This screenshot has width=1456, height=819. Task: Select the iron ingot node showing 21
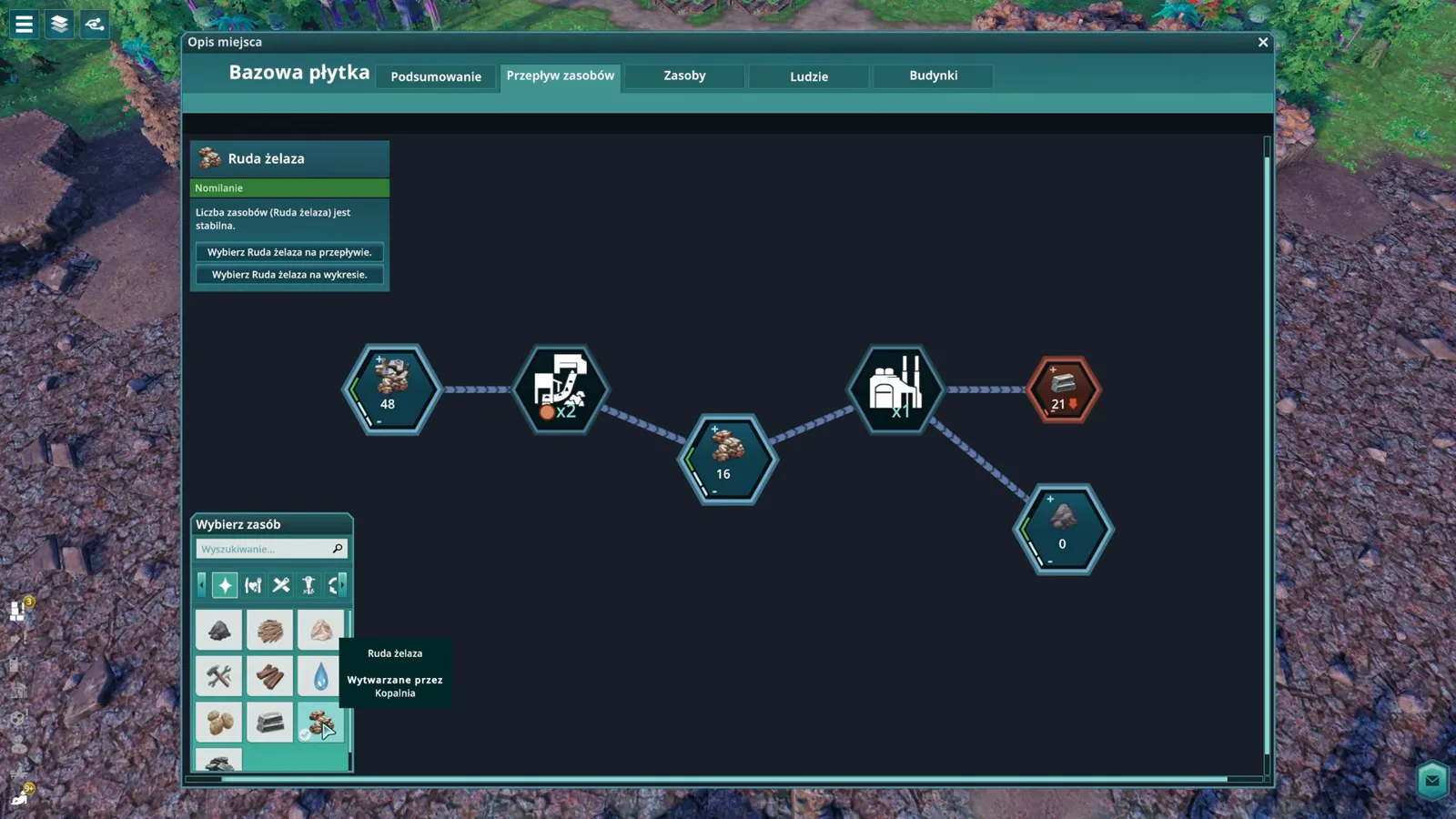pyautogui.click(x=1063, y=389)
